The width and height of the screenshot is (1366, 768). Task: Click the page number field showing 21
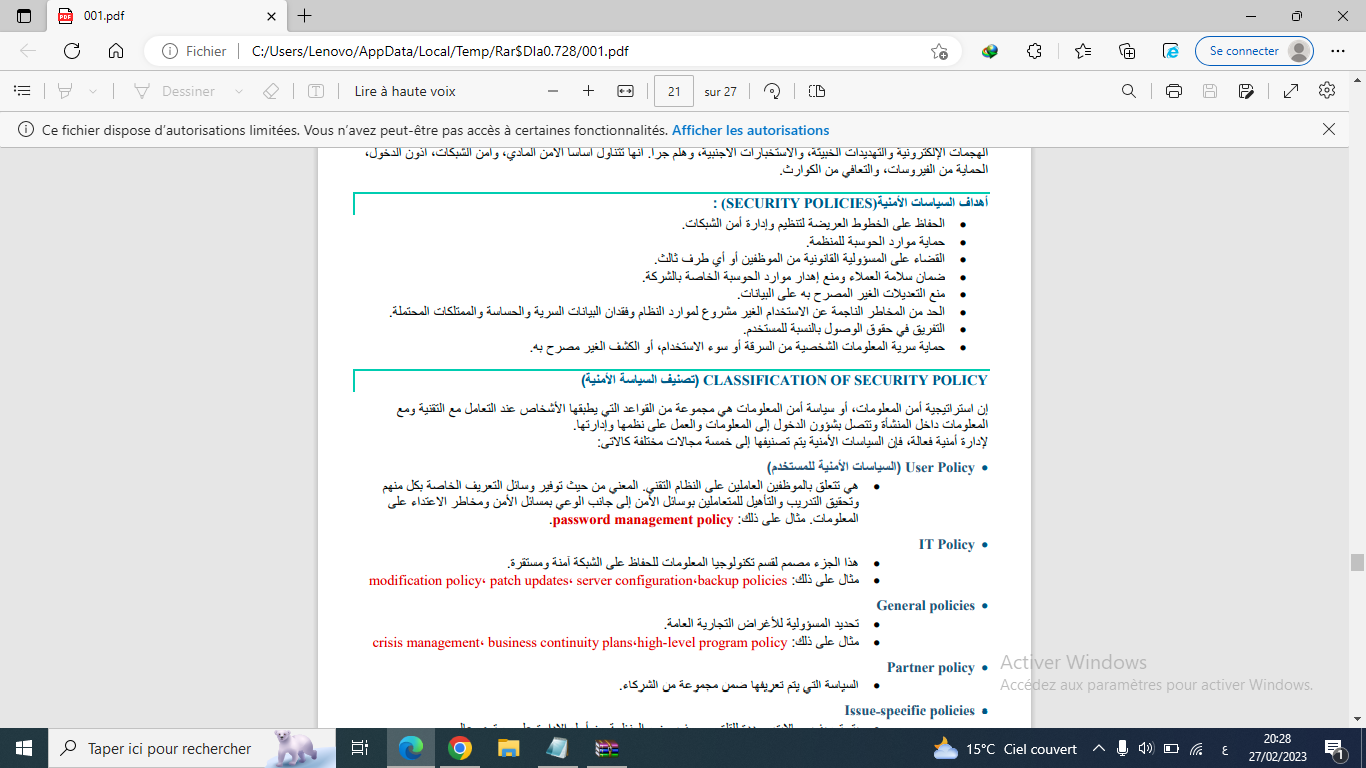pyautogui.click(x=674, y=91)
